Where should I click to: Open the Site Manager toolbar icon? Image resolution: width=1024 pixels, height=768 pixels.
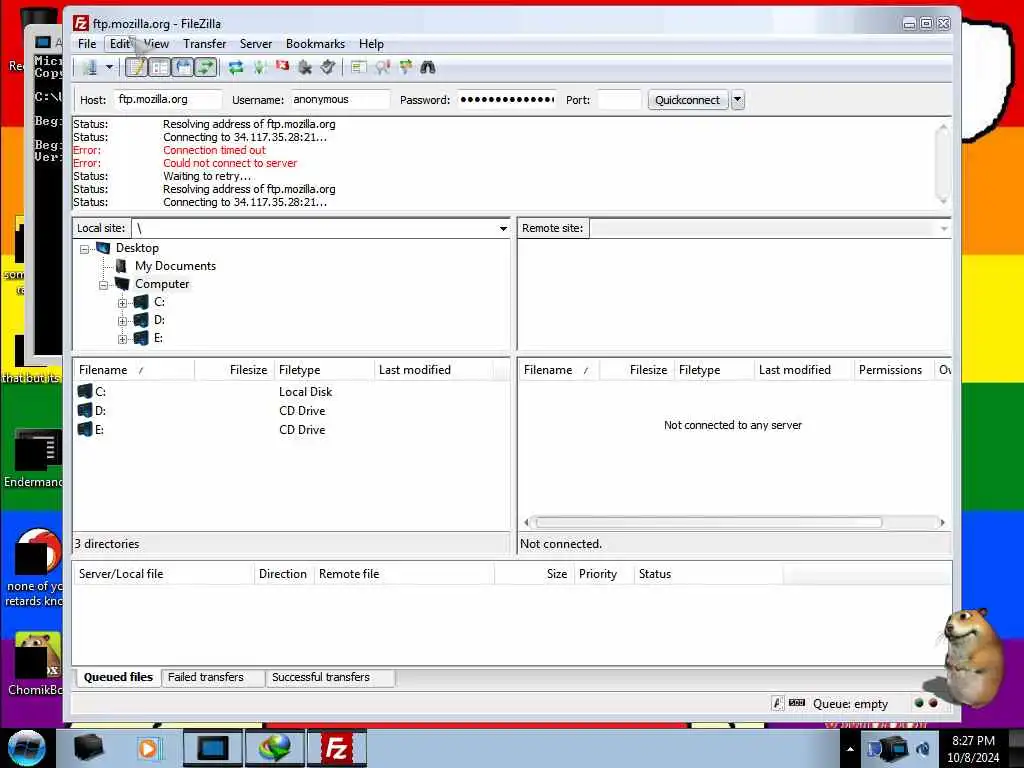(x=89, y=67)
